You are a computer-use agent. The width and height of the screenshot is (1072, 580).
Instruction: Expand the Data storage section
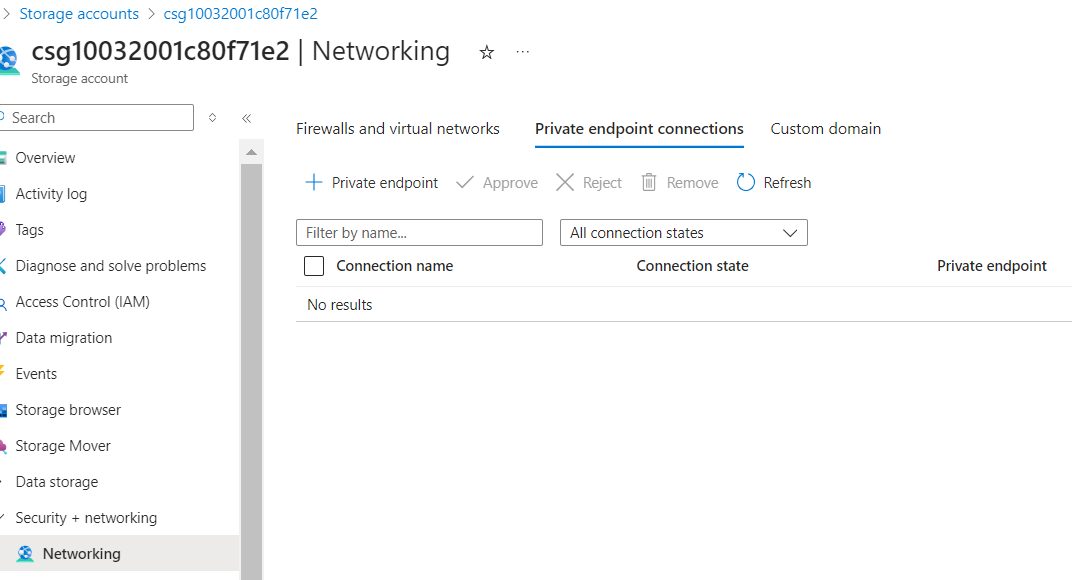click(x=56, y=482)
